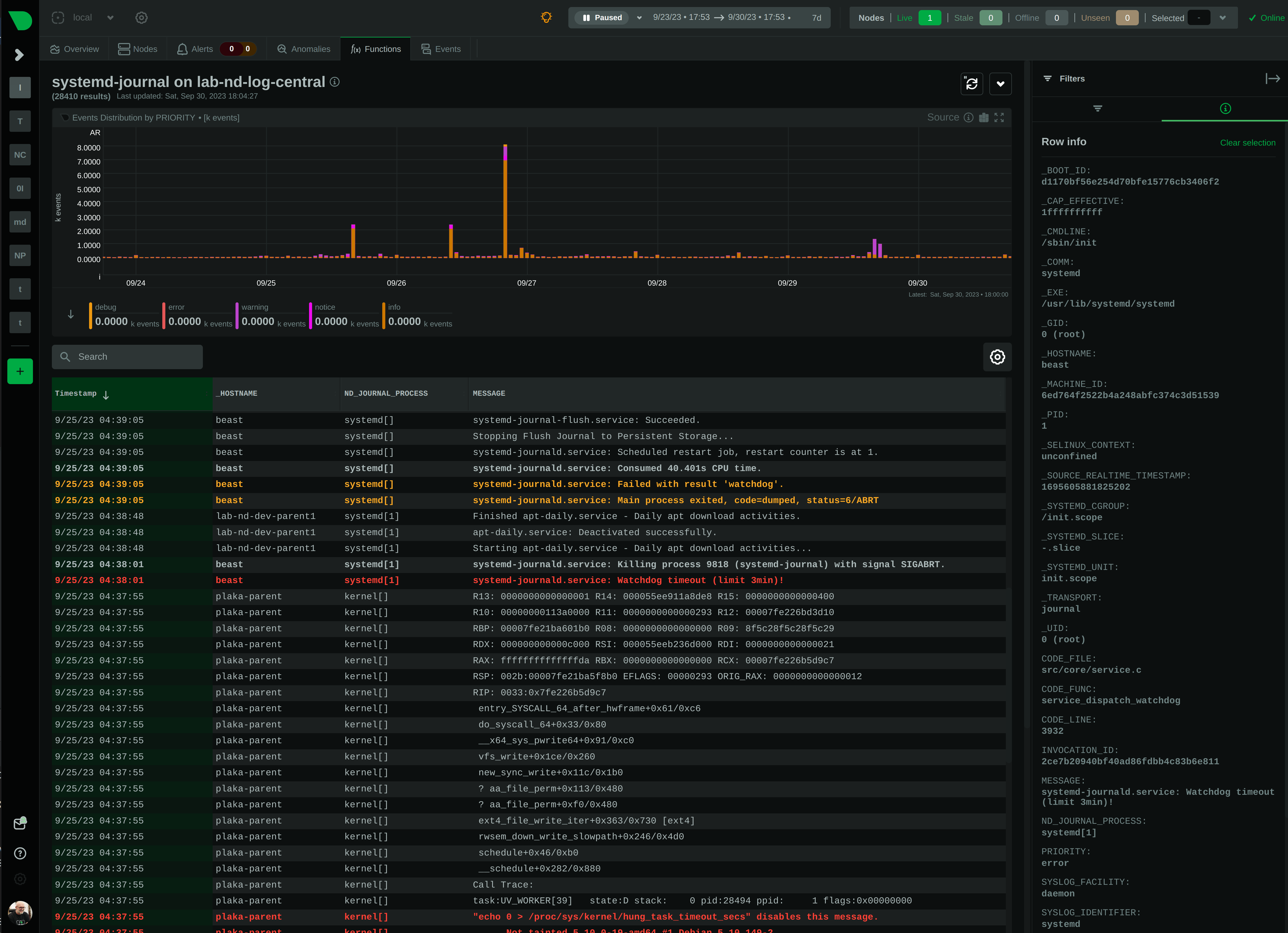Image resolution: width=1288 pixels, height=933 pixels.
Task: Open the local environment dropdown
Action: point(110,18)
